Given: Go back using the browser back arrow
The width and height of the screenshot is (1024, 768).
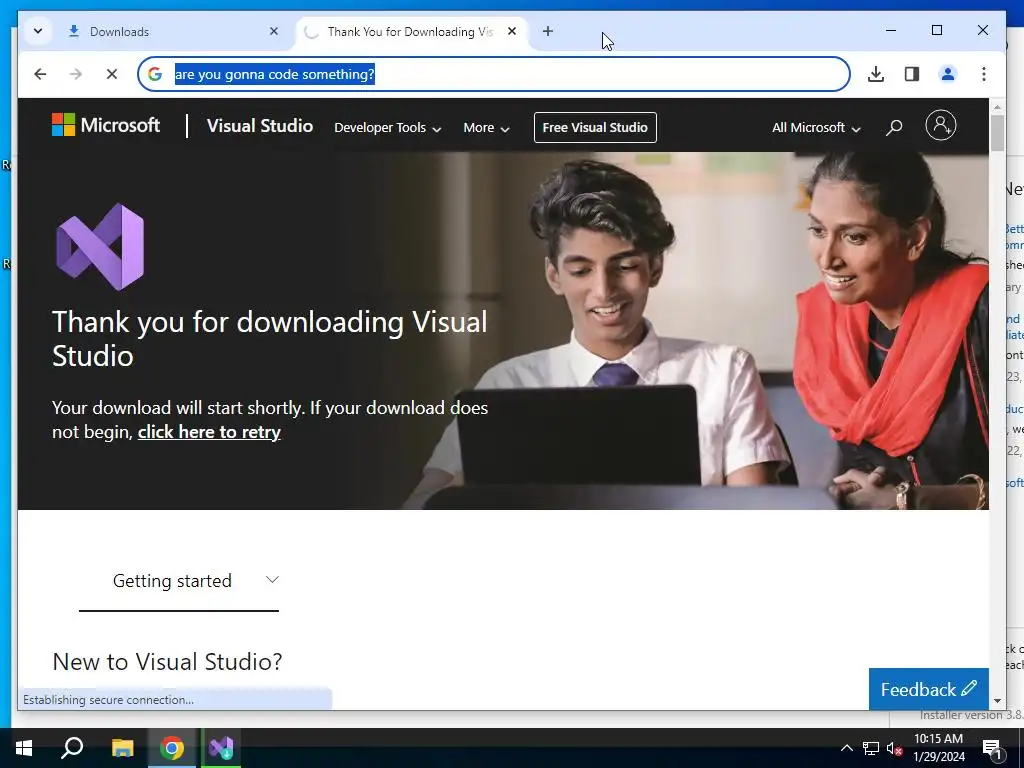Looking at the screenshot, I should (x=40, y=74).
